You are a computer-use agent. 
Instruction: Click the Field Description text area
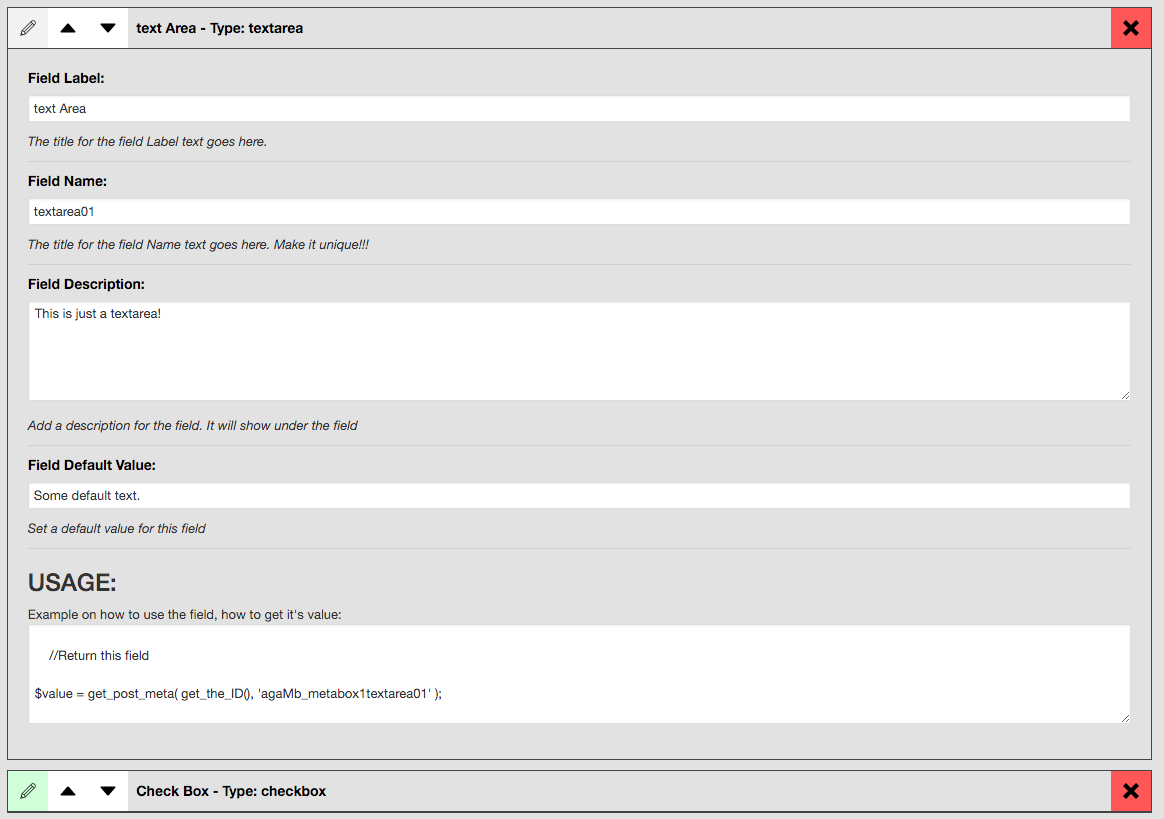(x=579, y=351)
